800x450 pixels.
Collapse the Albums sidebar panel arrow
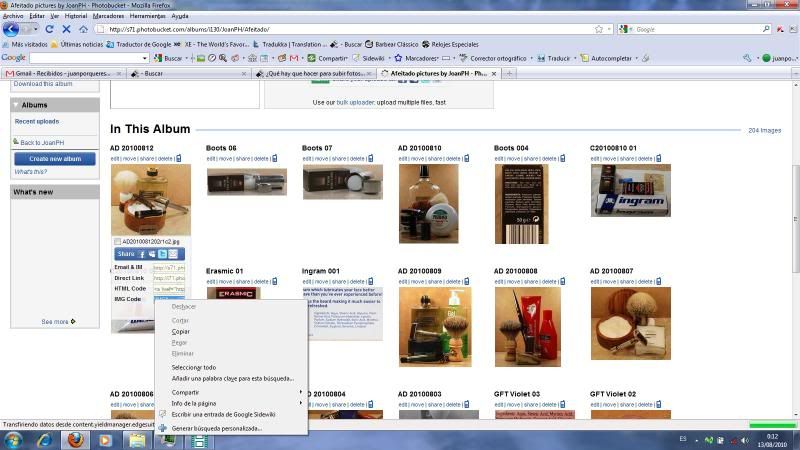pyautogui.click(x=16, y=105)
